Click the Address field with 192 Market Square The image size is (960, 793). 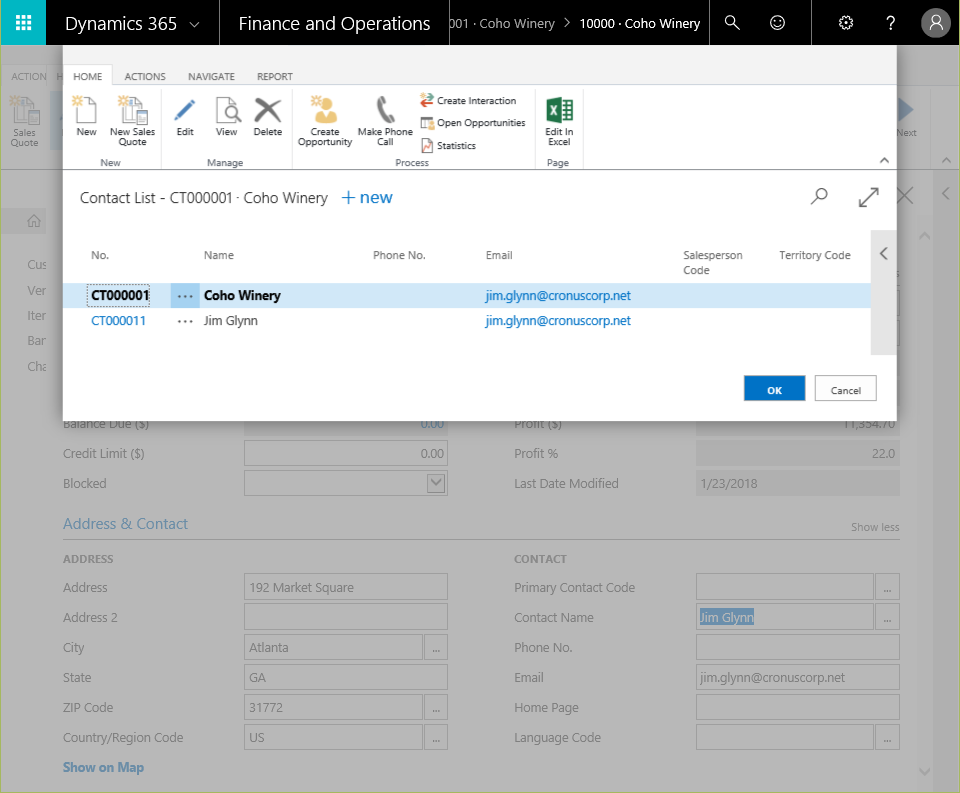pyautogui.click(x=345, y=587)
